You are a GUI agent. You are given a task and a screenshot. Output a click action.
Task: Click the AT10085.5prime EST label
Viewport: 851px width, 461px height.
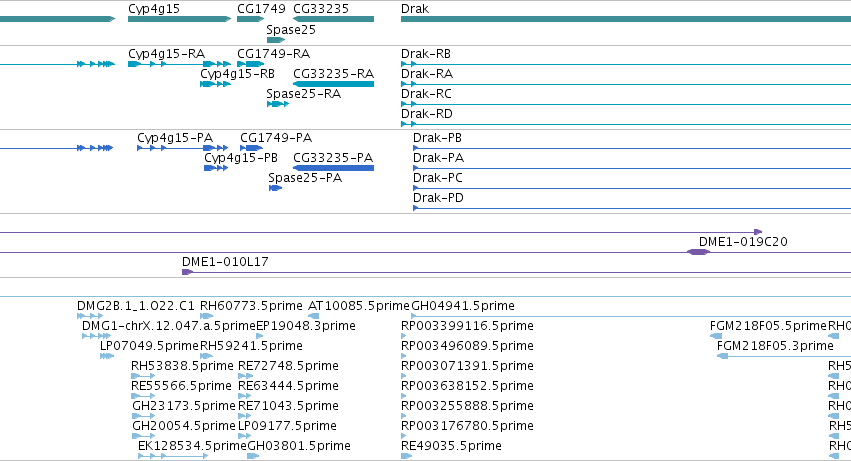point(359,306)
